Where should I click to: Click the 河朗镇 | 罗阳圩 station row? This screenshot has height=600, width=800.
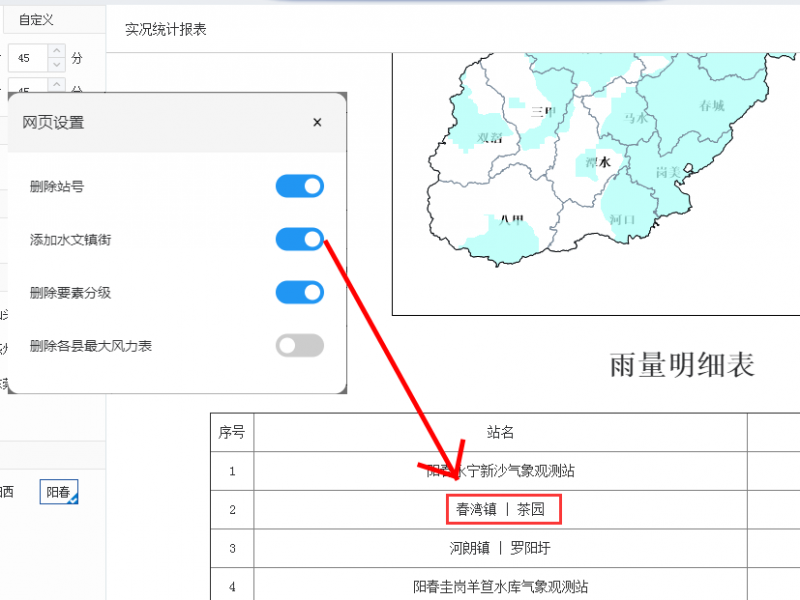(x=501, y=548)
